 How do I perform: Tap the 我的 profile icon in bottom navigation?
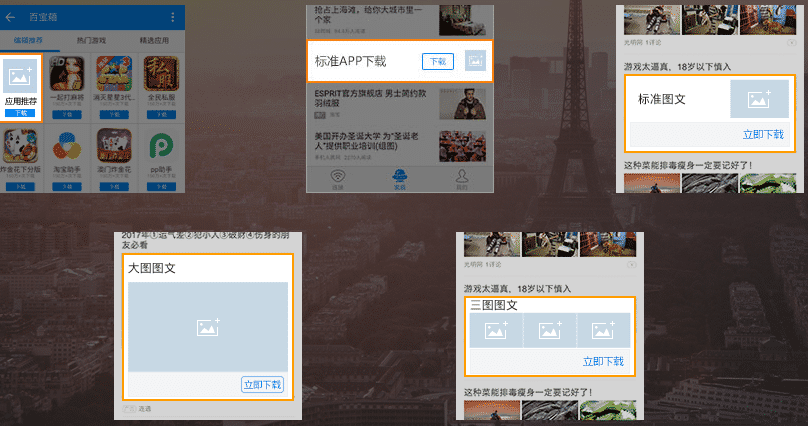[461, 178]
